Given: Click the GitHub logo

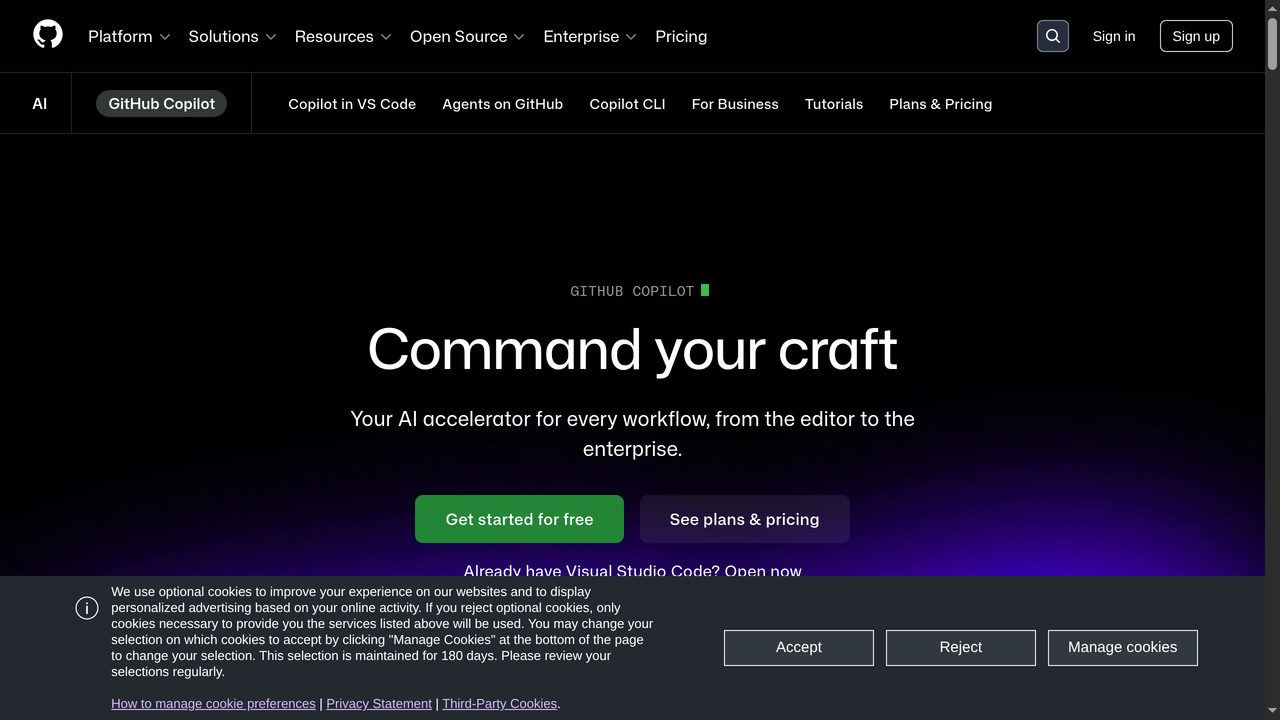Looking at the screenshot, I should point(47,35).
